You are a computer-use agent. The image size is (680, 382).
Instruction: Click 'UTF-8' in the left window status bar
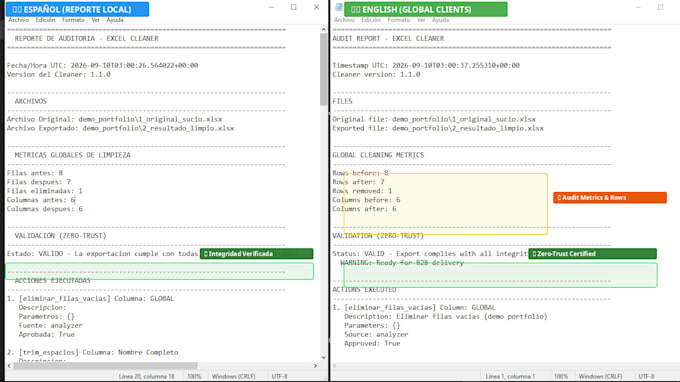coord(280,376)
